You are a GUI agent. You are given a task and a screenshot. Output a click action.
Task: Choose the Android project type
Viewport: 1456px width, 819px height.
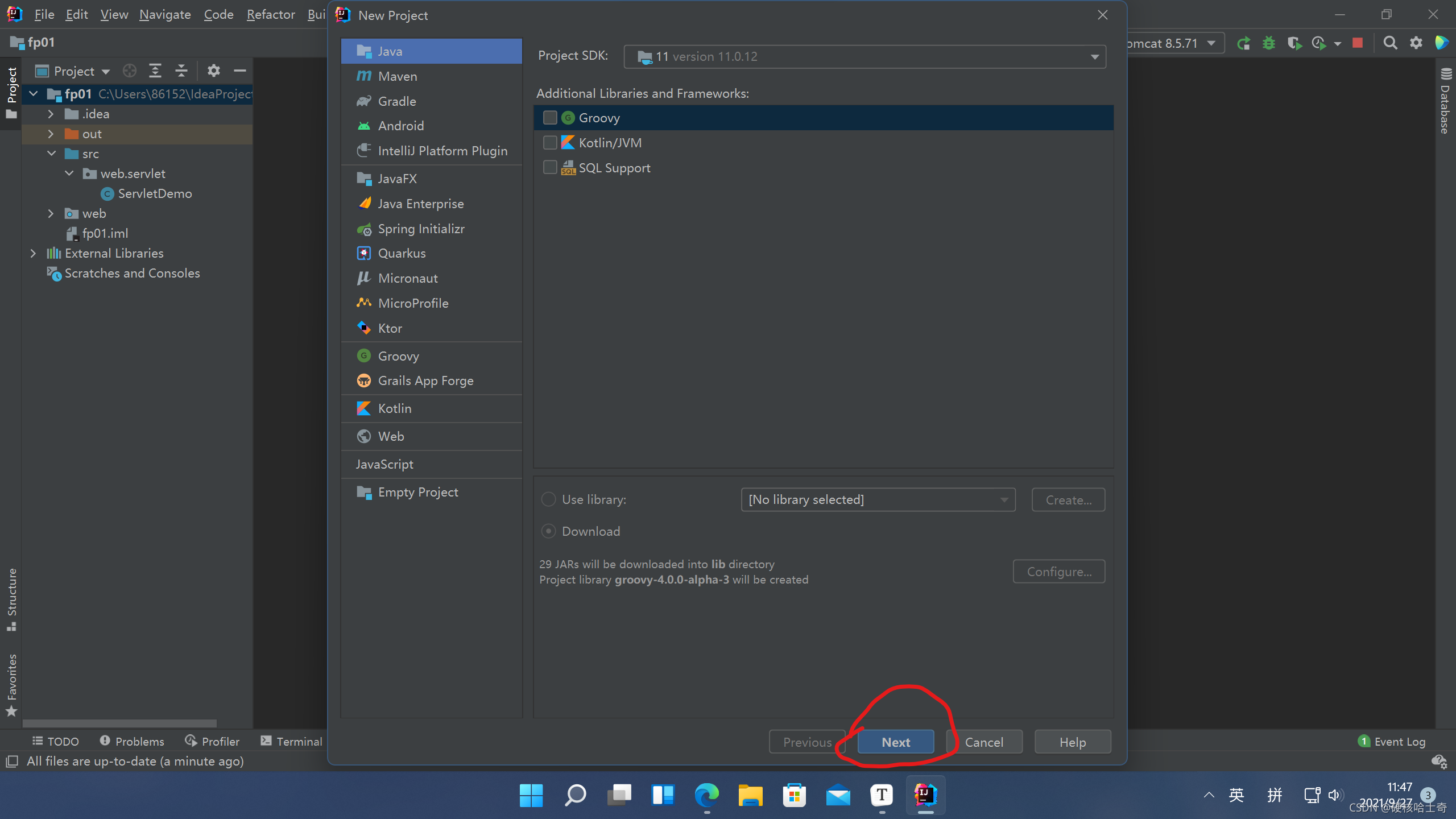[431, 126]
